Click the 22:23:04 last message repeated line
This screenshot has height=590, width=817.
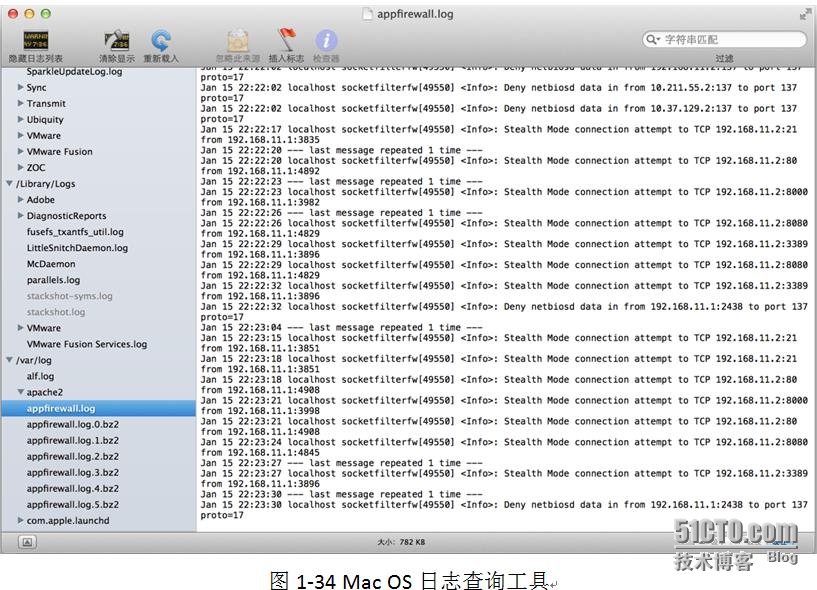(341, 327)
